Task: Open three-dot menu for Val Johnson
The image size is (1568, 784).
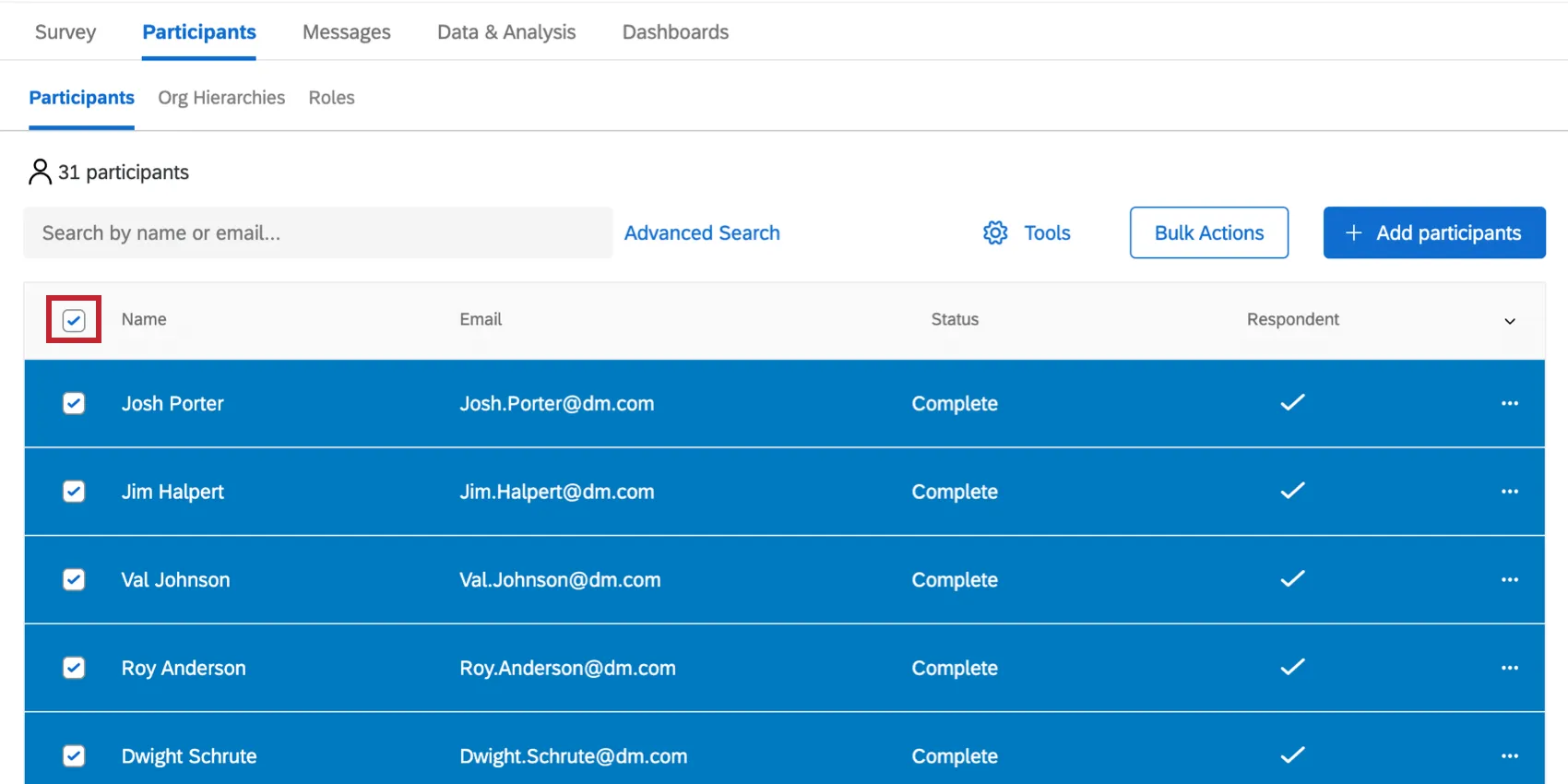Action: (x=1509, y=579)
